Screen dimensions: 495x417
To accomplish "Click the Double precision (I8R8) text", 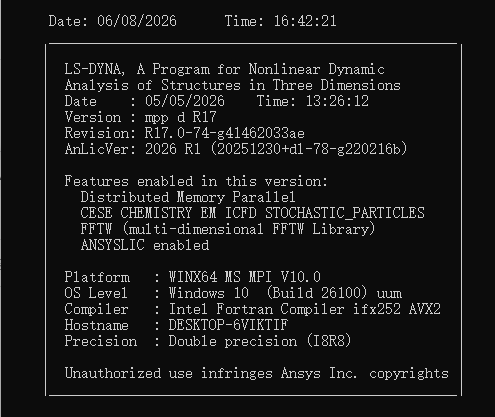I will [260, 341].
